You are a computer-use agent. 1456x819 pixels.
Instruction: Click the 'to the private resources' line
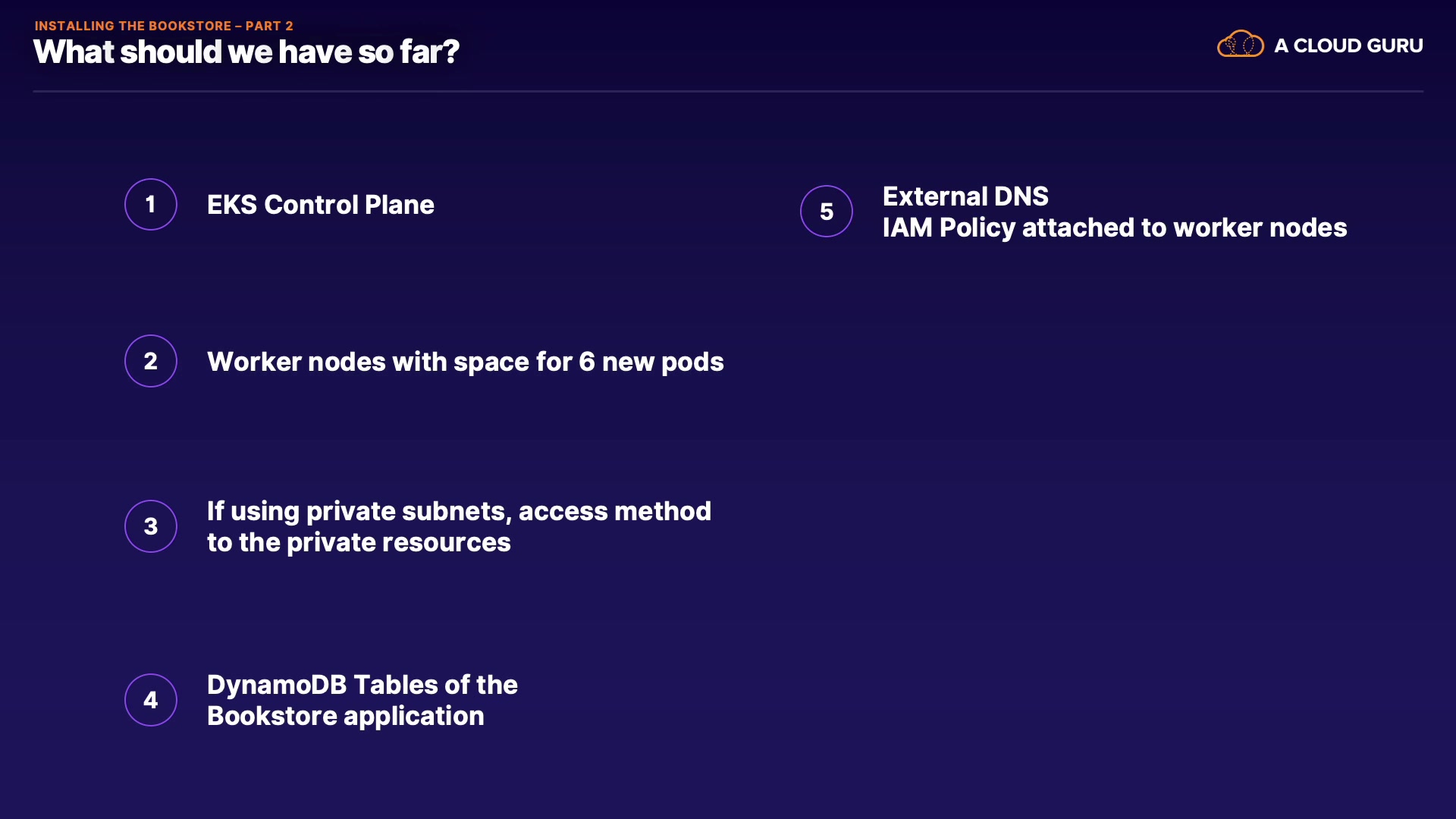(359, 542)
